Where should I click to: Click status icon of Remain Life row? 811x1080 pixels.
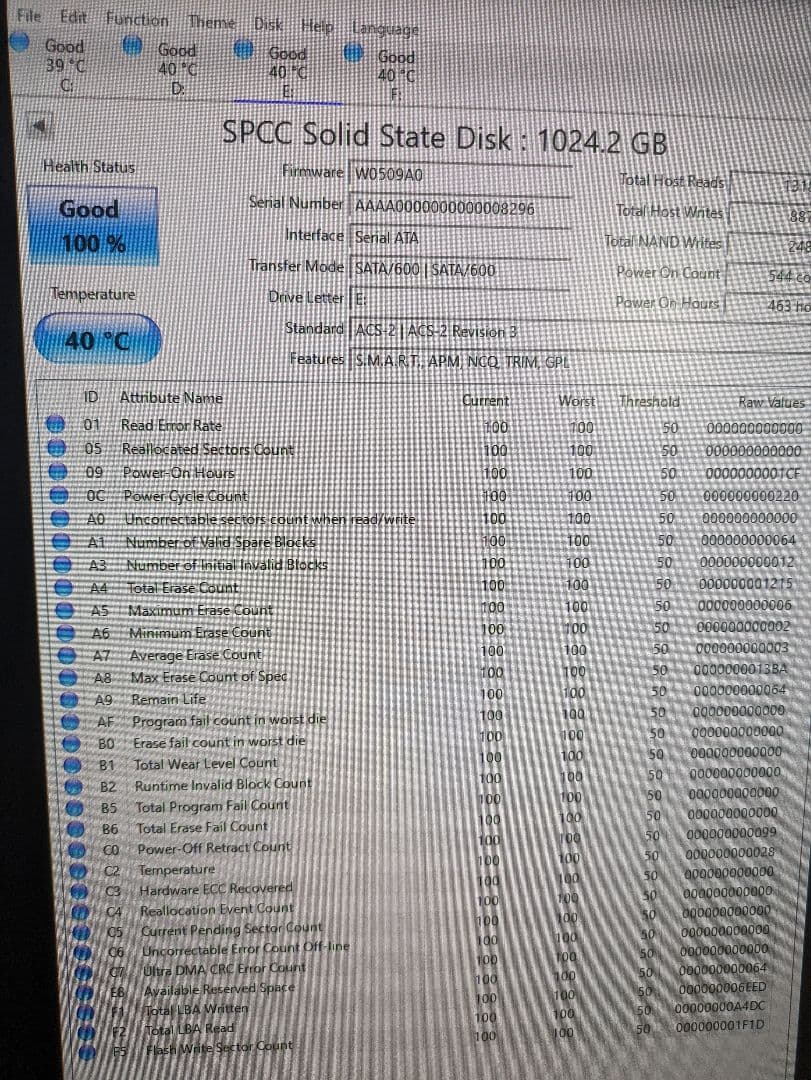point(68,700)
